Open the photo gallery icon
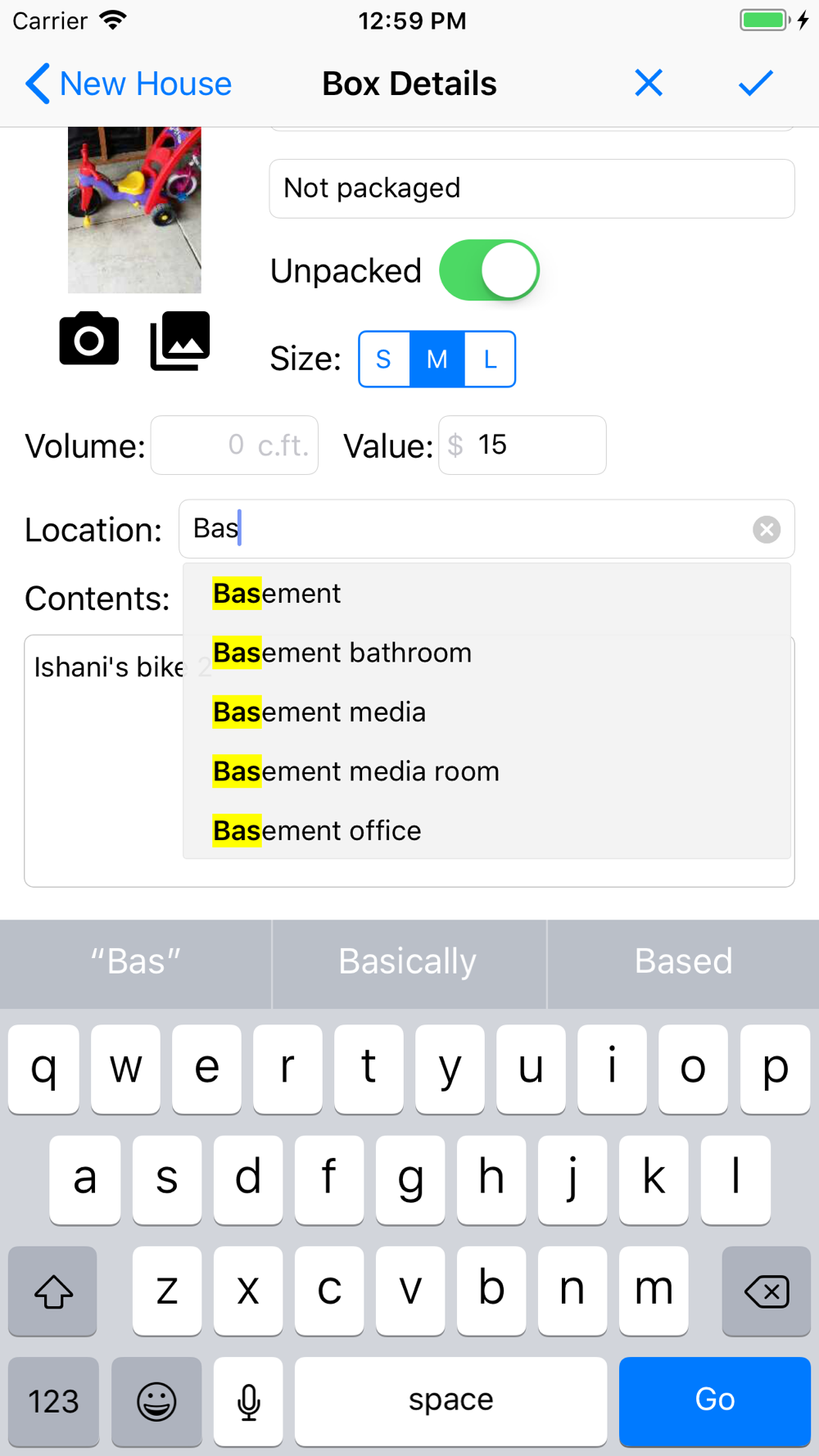This screenshot has width=819, height=1456. (x=180, y=340)
